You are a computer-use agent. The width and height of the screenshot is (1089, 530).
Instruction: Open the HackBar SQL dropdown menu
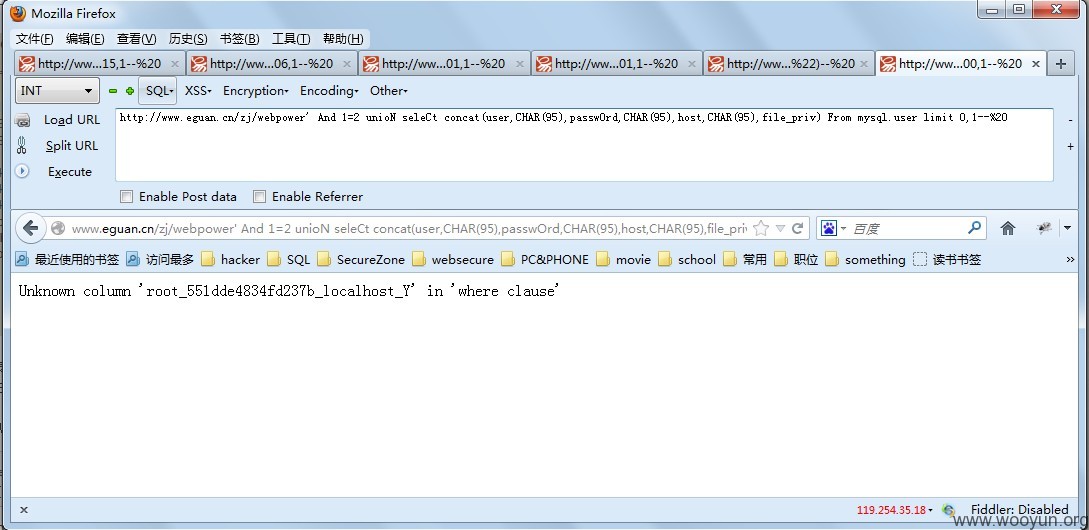158,90
